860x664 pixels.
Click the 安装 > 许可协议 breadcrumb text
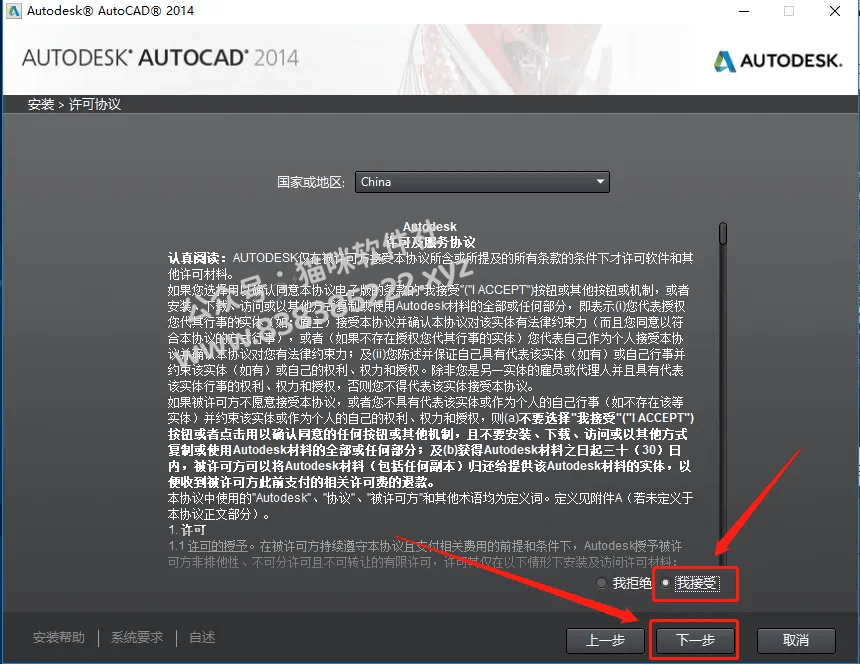(75, 104)
